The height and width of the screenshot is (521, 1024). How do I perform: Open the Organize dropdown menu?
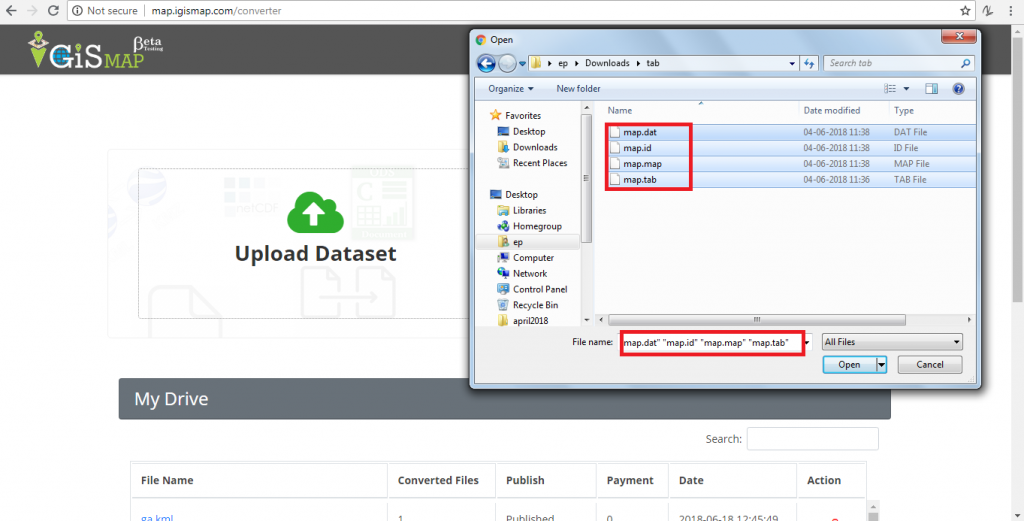tap(511, 89)
